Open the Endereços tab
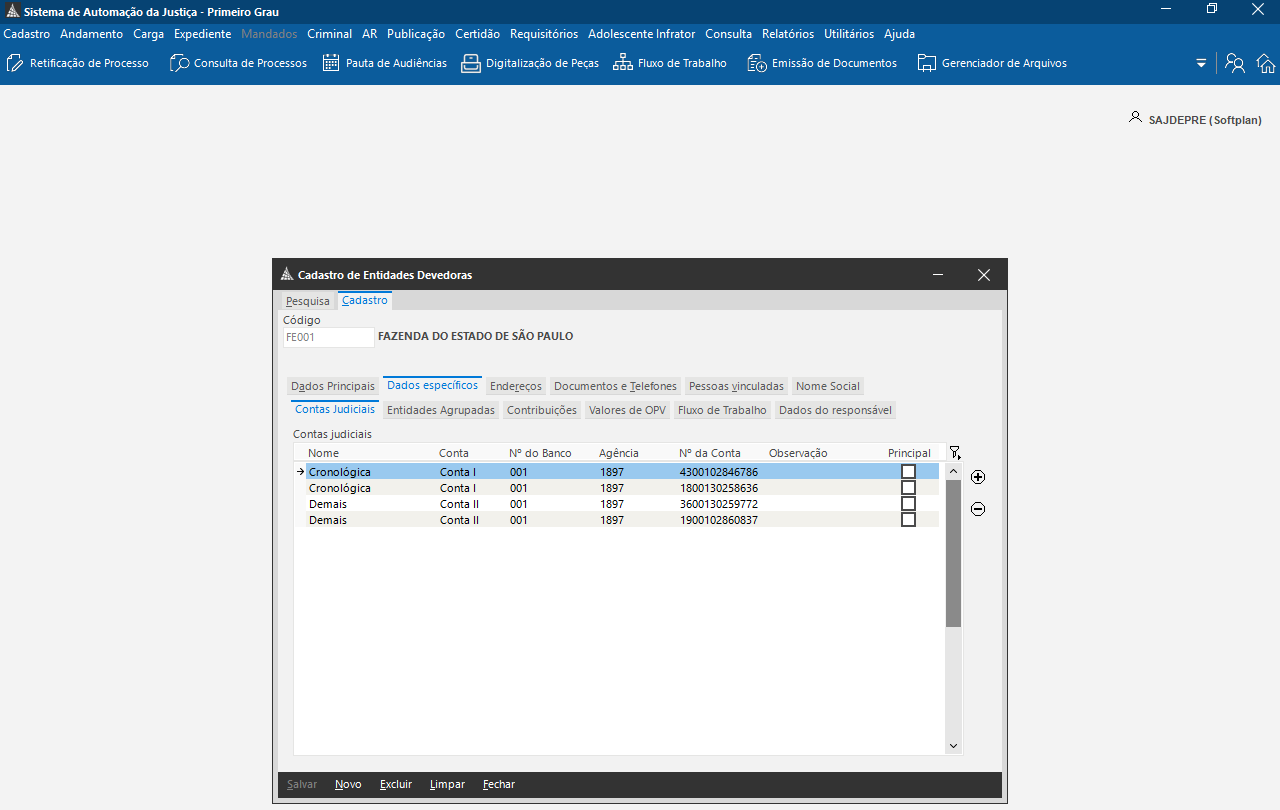 (516, 386)
